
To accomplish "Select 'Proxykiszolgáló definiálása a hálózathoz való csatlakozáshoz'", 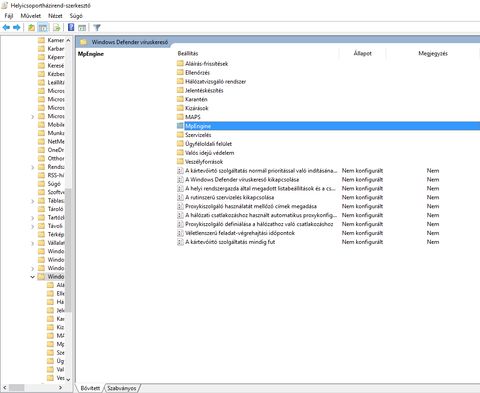I will coord(259,224).
